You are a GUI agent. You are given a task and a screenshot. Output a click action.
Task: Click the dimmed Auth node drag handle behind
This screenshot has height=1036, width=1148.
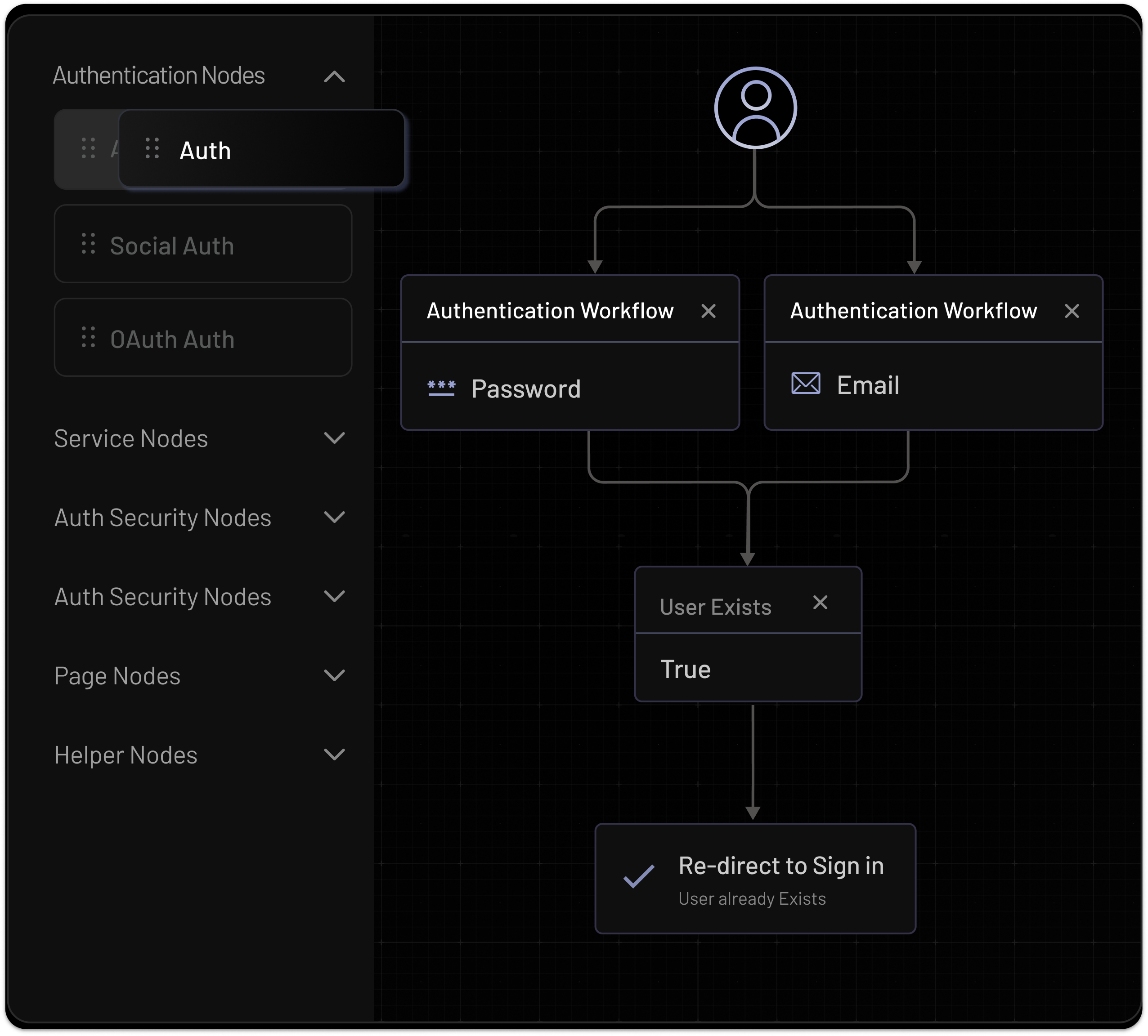89,148
